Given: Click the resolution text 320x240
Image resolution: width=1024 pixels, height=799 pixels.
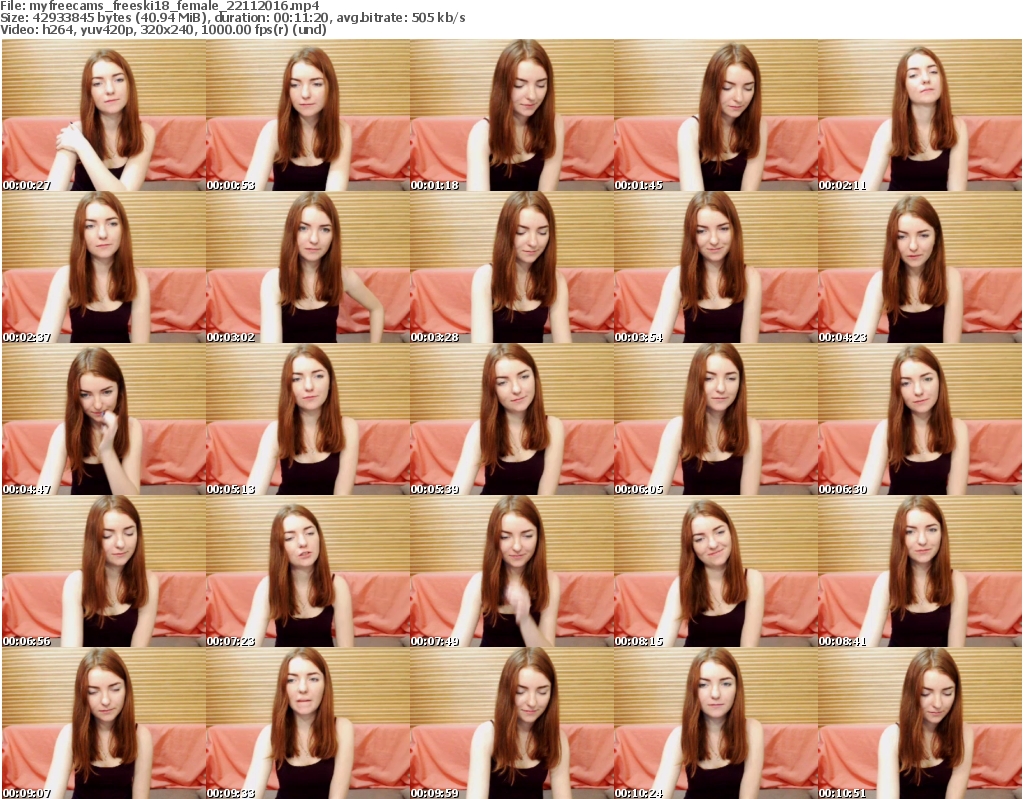Looking at the screenshot, I should coord(165,29).
